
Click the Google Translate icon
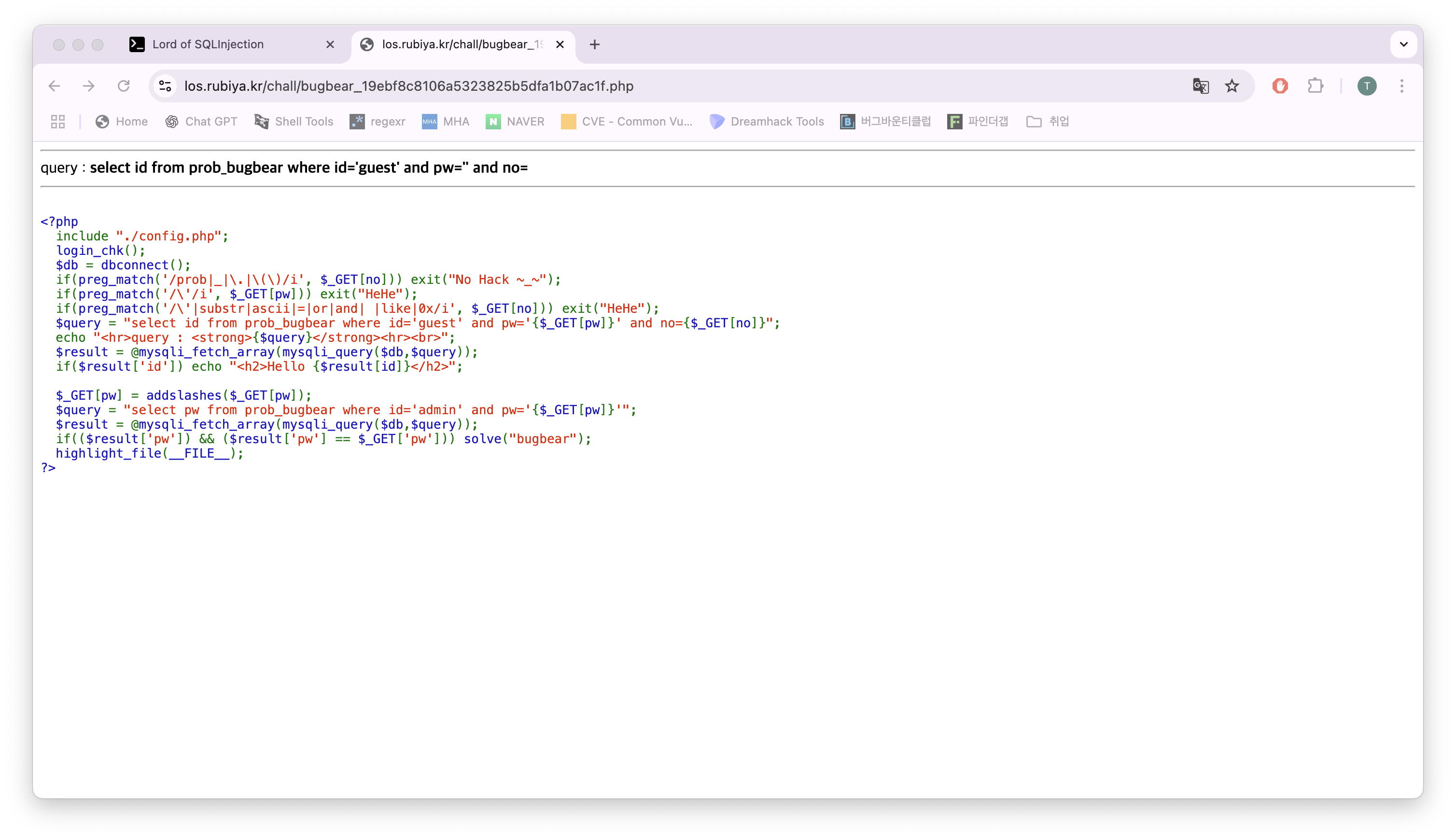[1200, 86]
